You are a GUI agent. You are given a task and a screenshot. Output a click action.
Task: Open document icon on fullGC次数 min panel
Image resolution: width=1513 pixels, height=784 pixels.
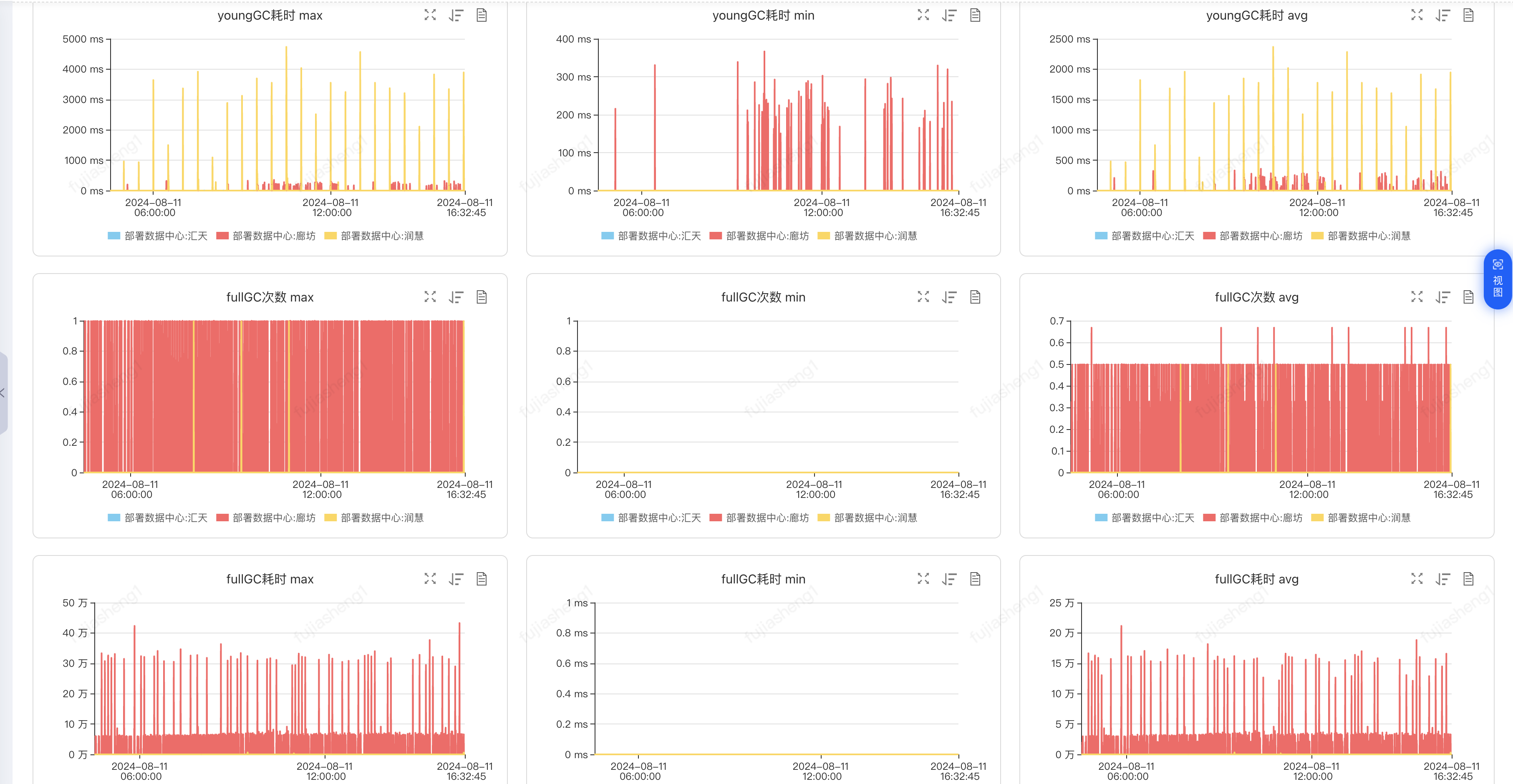[x=975, y=297]
